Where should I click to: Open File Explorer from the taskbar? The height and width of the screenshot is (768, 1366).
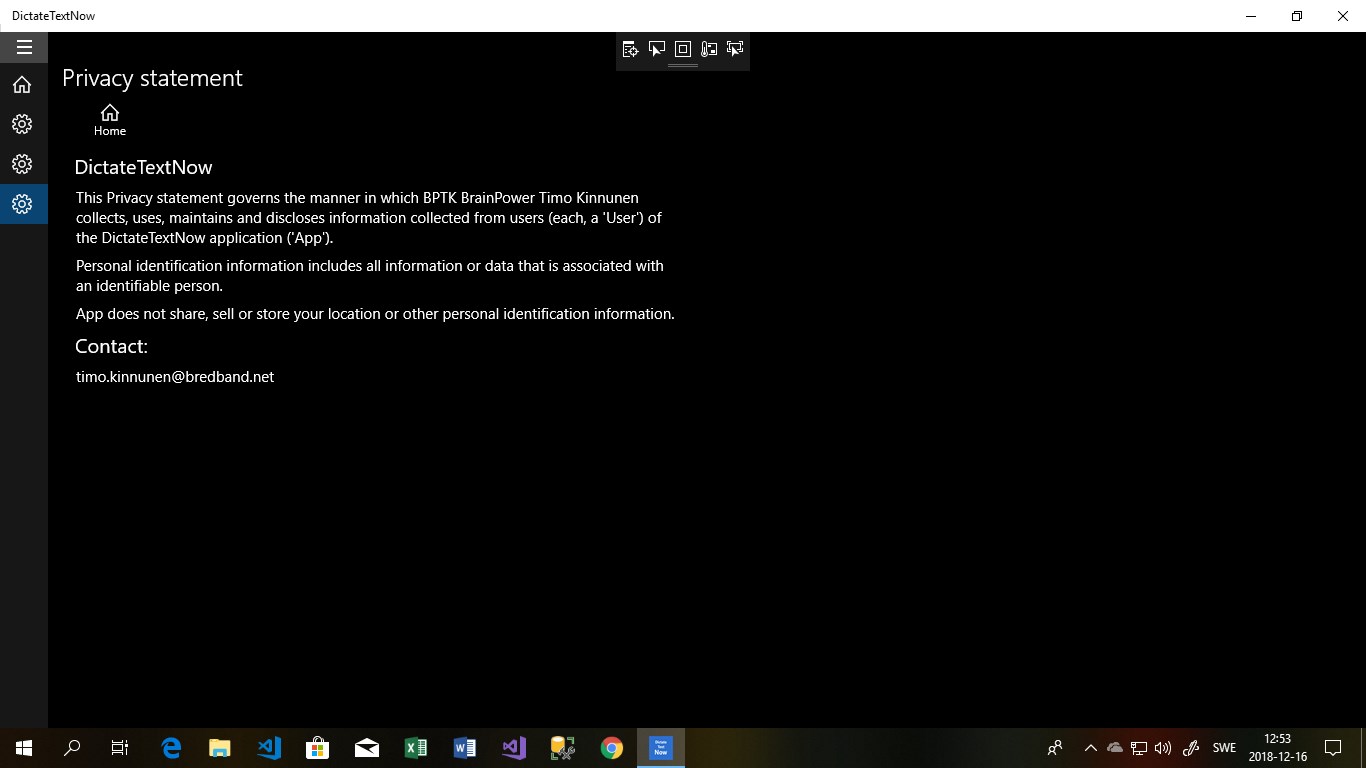click(x=220, y=748)
